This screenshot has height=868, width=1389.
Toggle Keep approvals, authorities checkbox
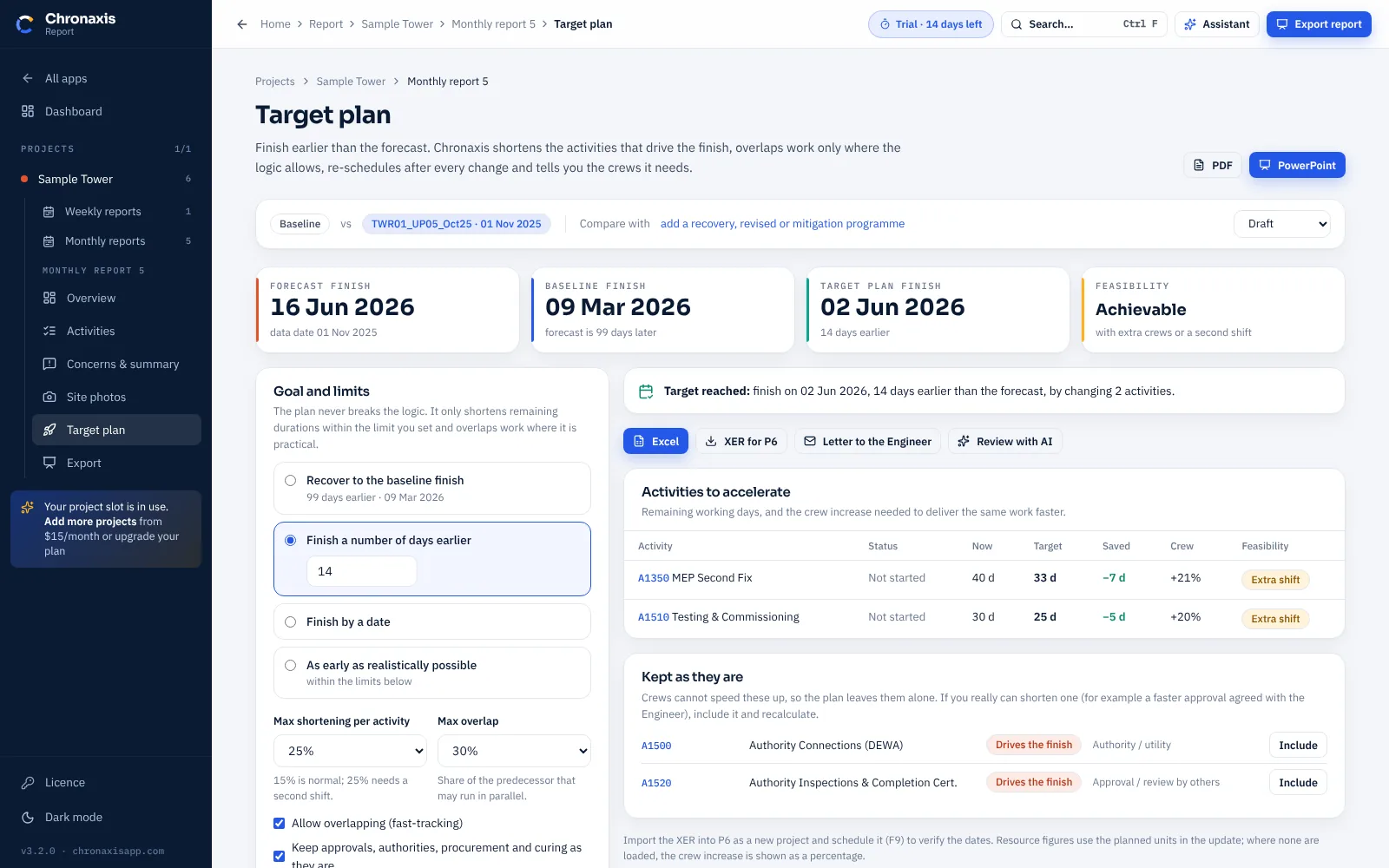pyautogui.click(x=279, y=856)
